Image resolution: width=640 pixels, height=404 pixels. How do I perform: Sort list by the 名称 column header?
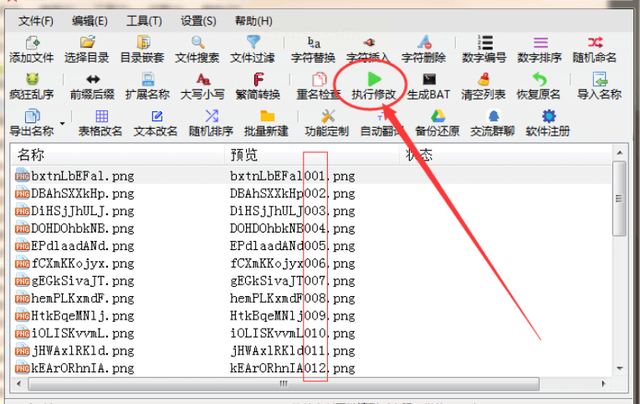118,155
